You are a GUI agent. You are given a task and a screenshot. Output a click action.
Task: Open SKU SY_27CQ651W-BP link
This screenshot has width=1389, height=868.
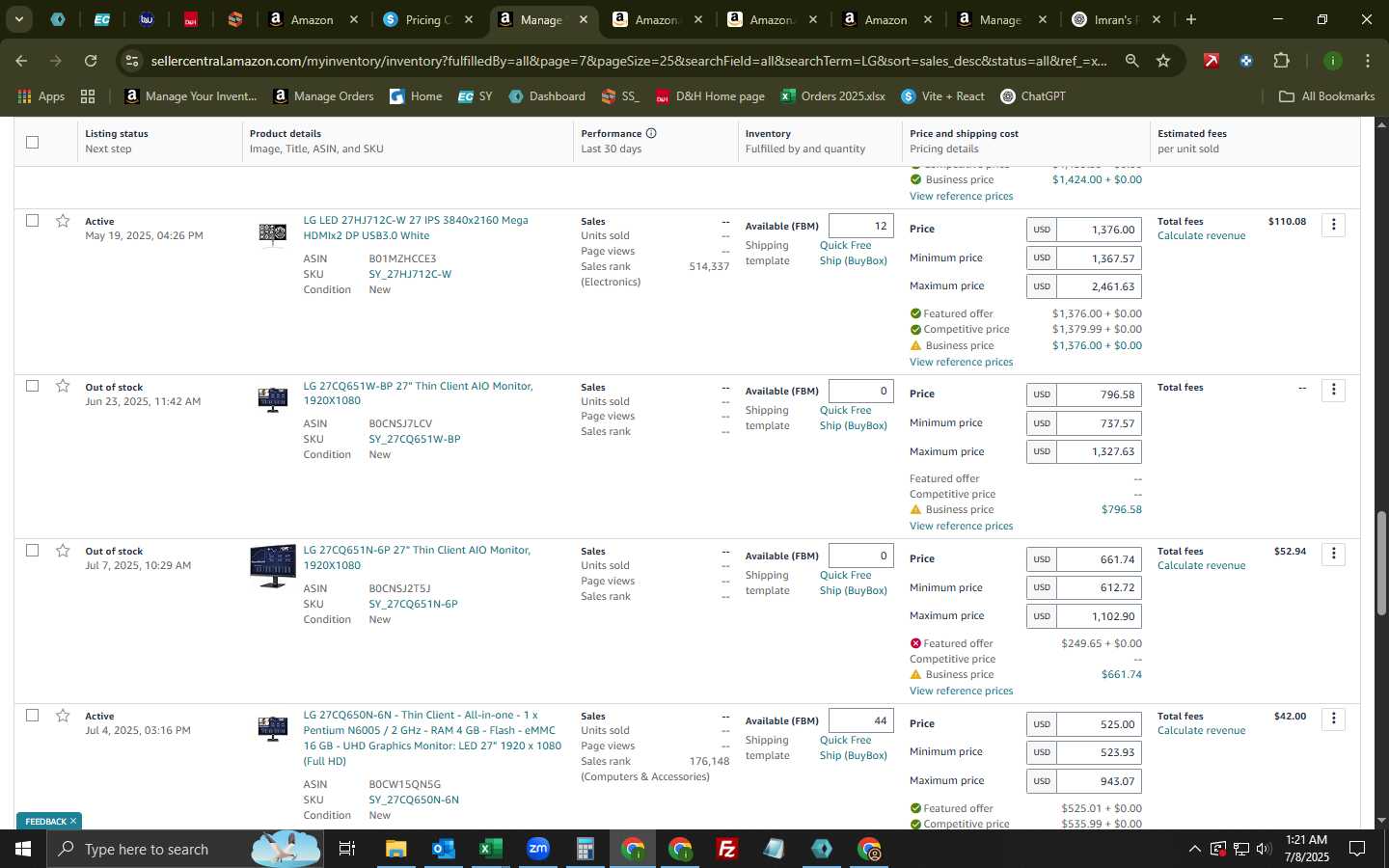click(x=415, y=439)
